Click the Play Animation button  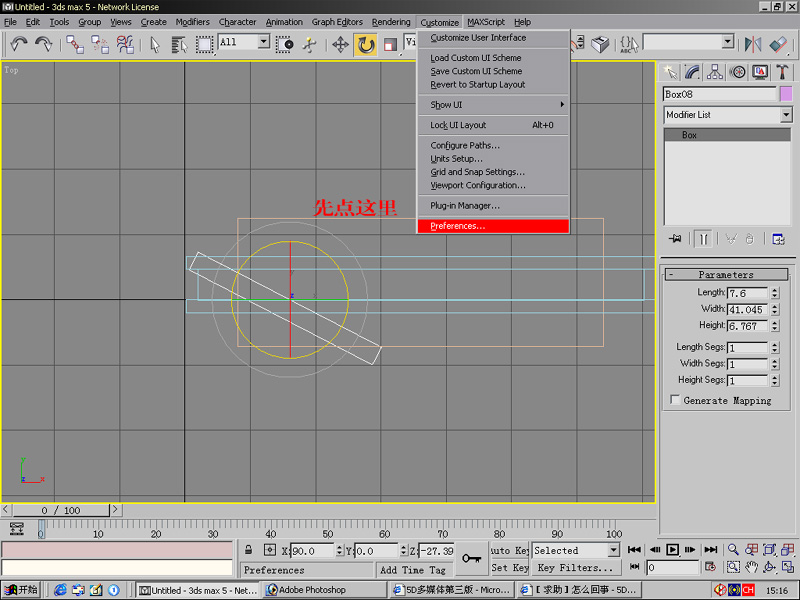pos(672,549)
